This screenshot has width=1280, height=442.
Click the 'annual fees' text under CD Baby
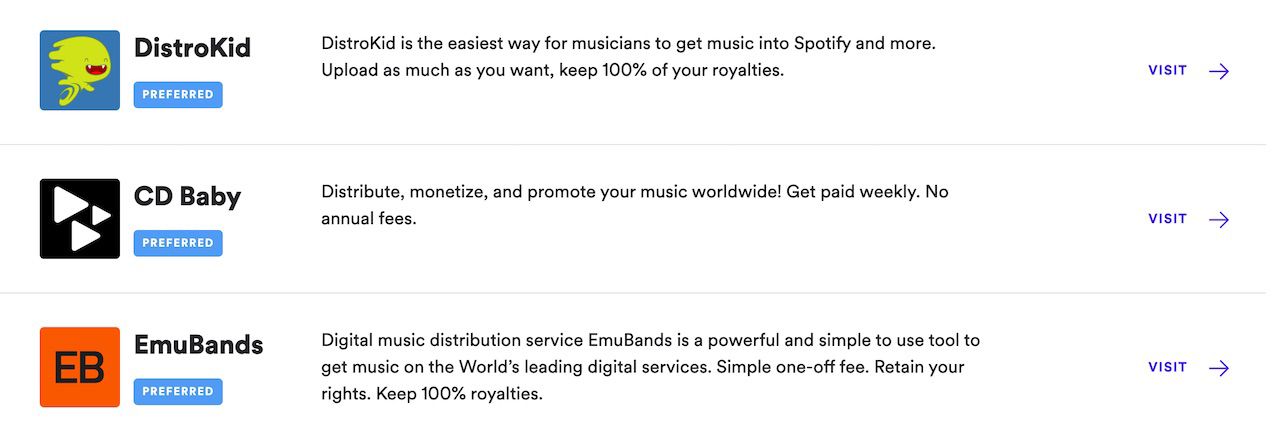(369, 219)
